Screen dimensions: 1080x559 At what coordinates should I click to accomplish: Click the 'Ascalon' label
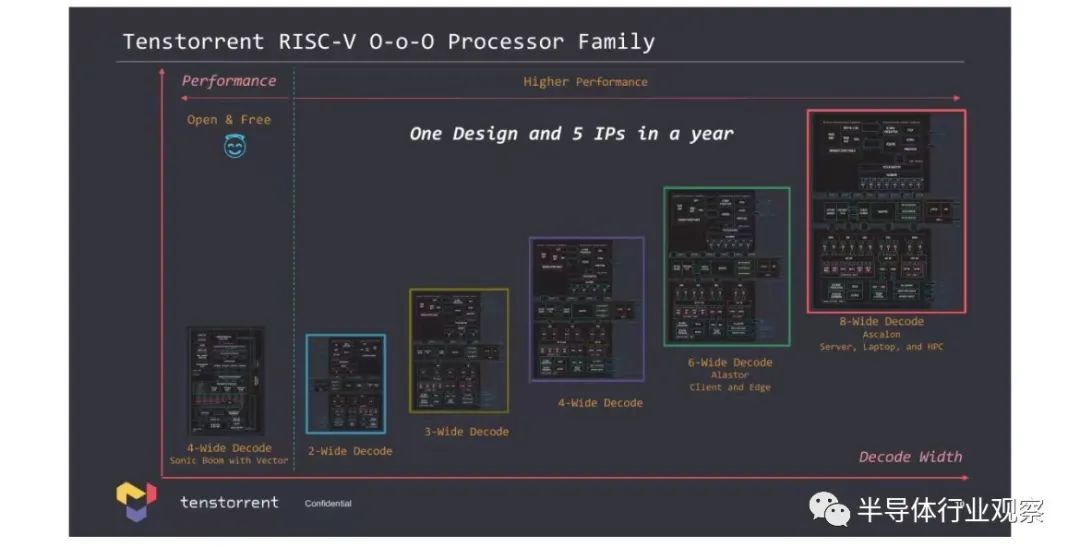coord(882,335)
